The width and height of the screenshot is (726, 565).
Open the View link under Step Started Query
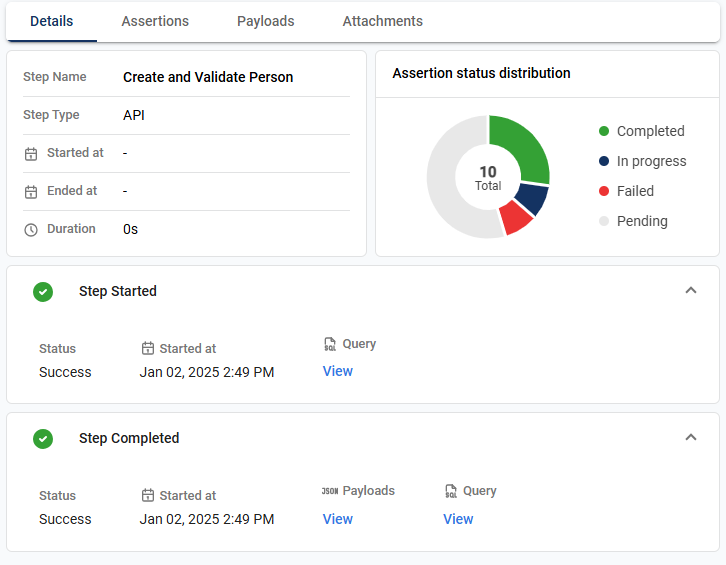pos(338,371)
